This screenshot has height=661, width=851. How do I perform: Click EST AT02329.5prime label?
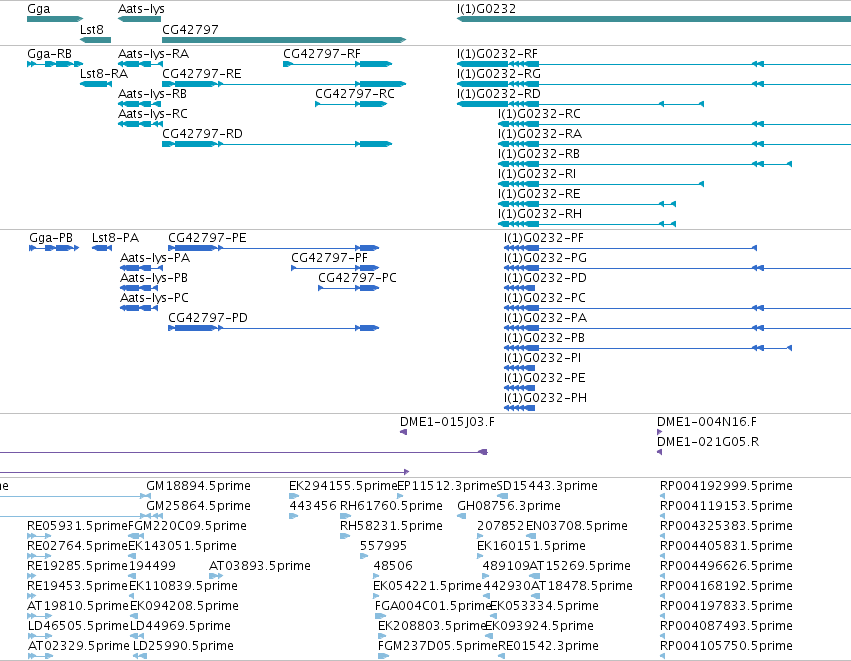(x=79, y=646)
